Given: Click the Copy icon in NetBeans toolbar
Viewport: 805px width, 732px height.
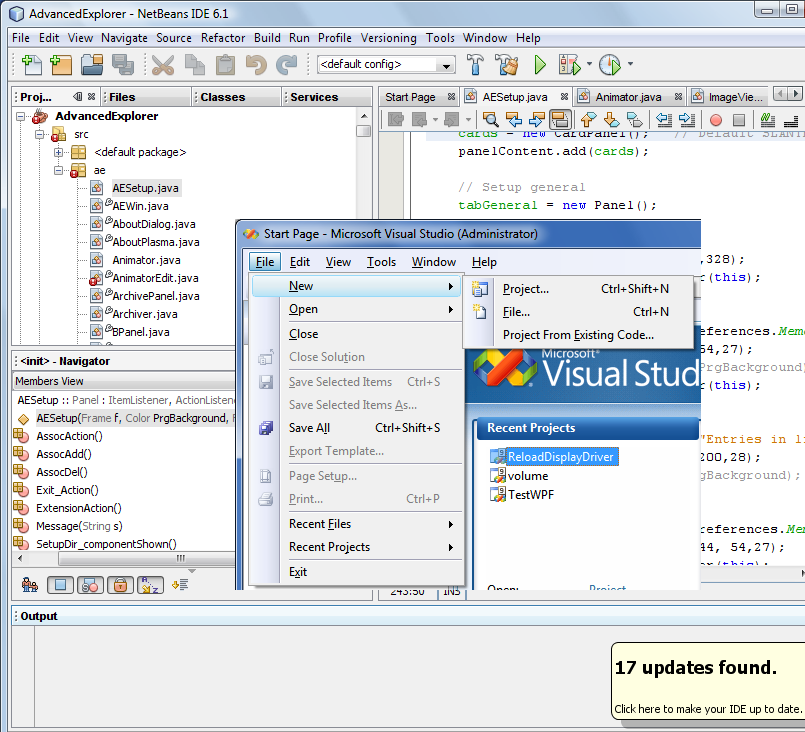Looking at the screenshot, I should tap(195, 65).
